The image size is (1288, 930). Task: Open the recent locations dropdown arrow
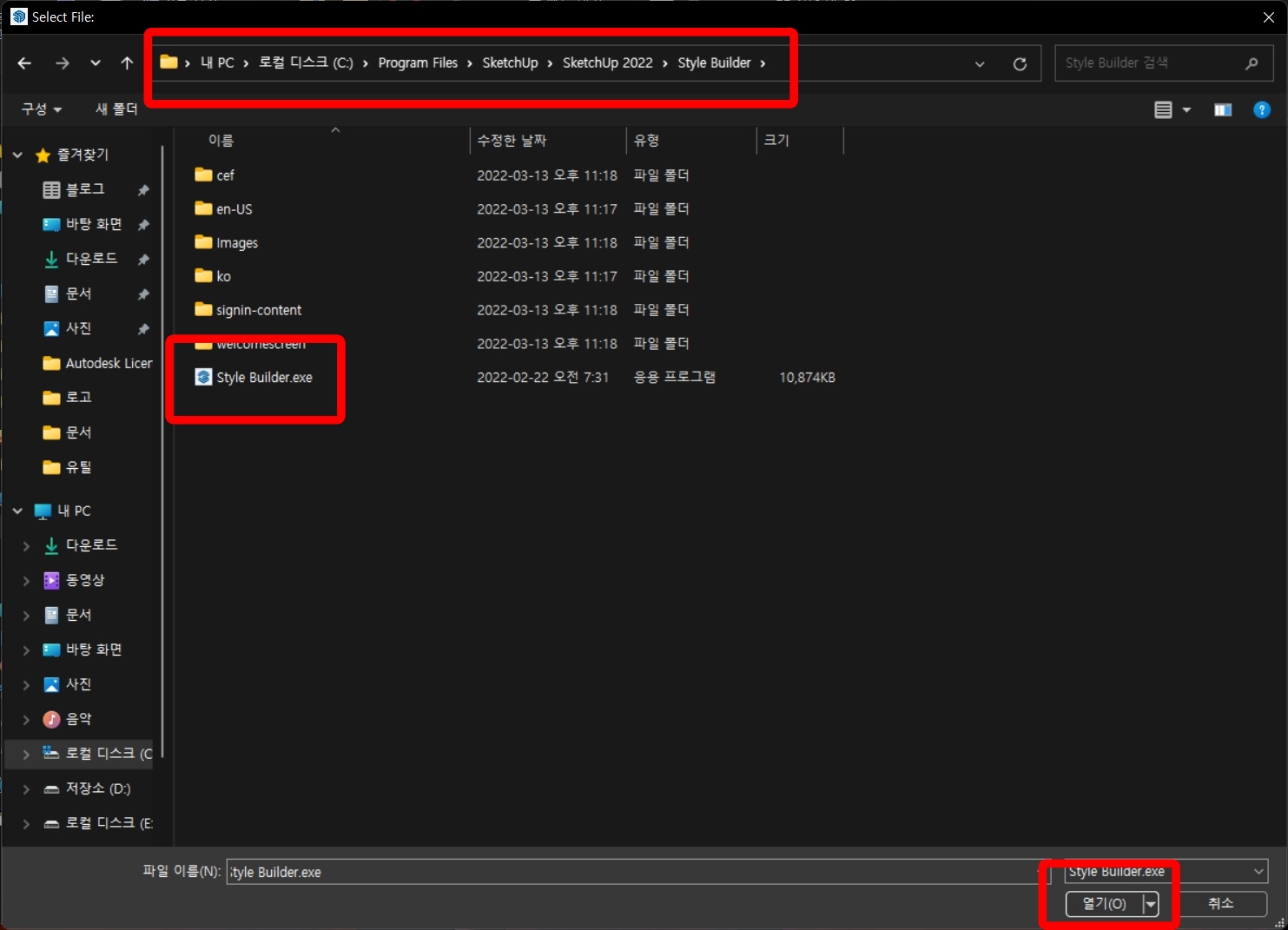coord(96,63)
